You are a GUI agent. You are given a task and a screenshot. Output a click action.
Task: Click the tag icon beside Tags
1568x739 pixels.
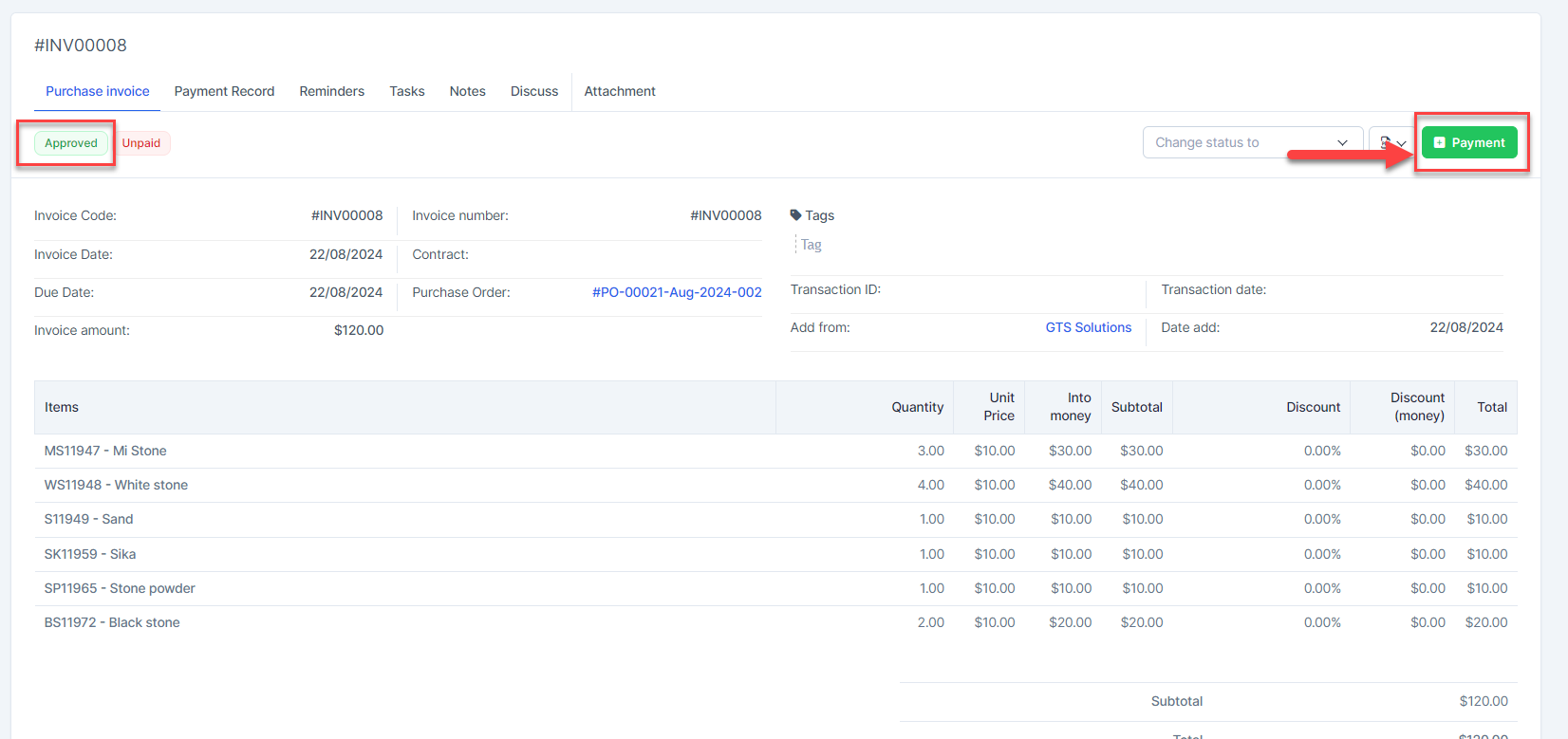[x=795, y=215]
